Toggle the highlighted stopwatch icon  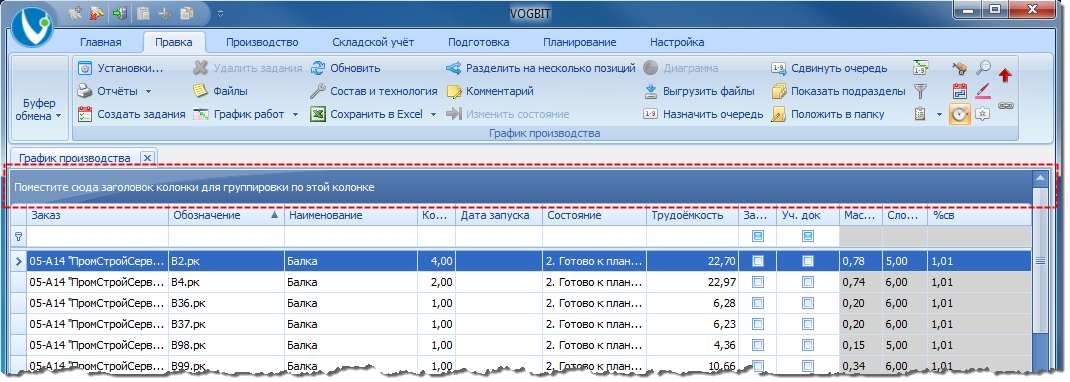(x=959, y=114)
